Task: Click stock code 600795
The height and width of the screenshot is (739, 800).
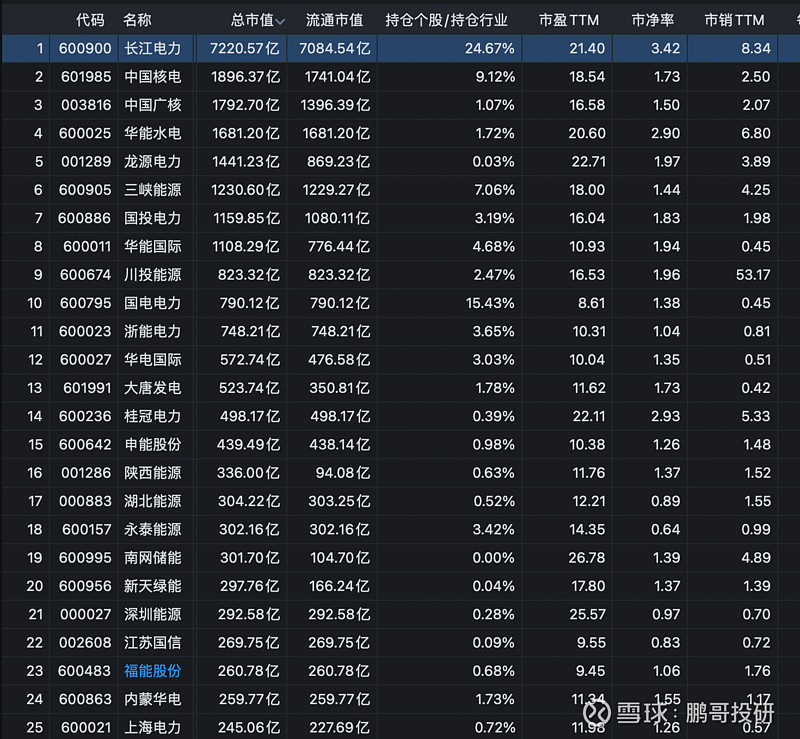Action: tap(85, 303)
